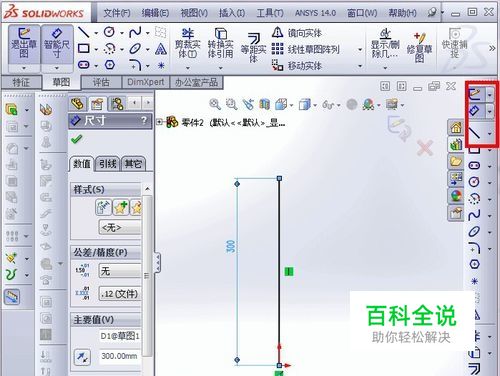
Task: Open the style <无> combo box
Action: [x=120, y=228]
